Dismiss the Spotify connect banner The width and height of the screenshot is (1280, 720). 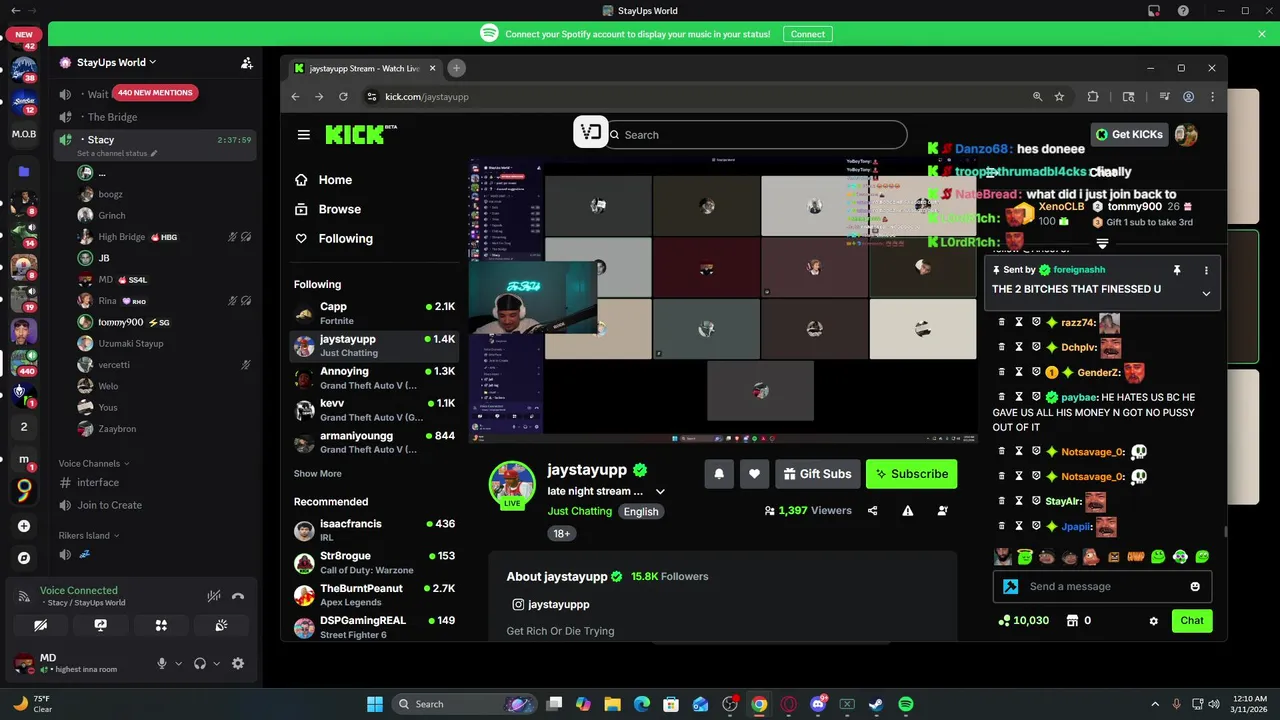point(1262,34)
